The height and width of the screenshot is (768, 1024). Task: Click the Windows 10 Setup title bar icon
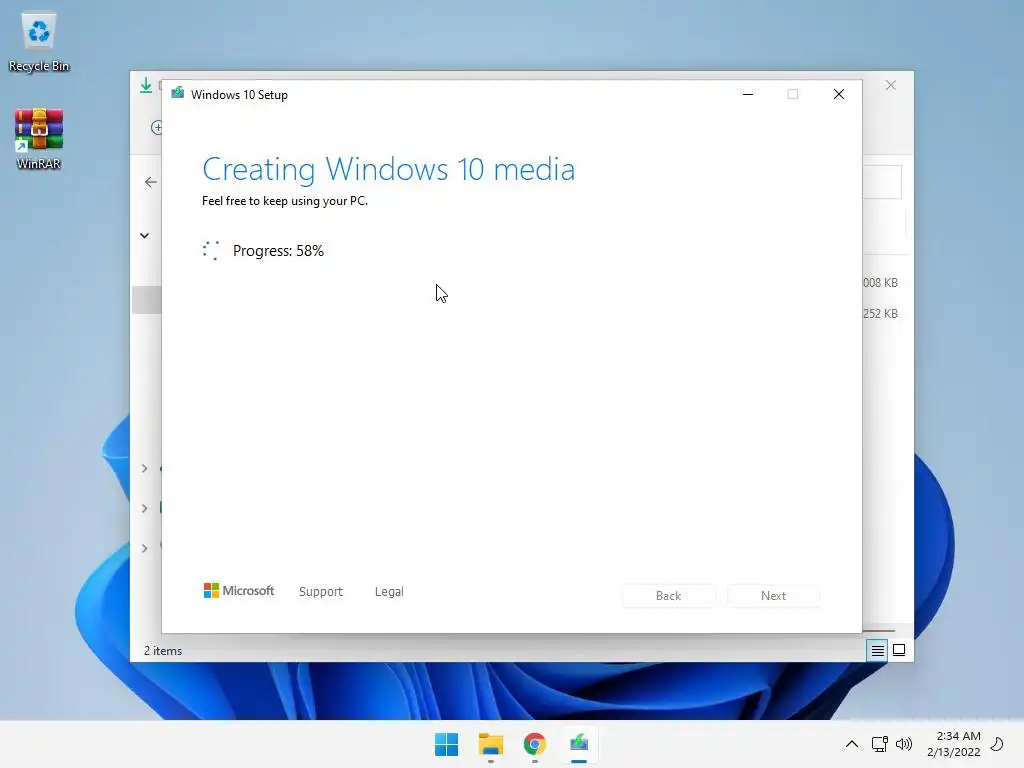[x=178, y=93]
